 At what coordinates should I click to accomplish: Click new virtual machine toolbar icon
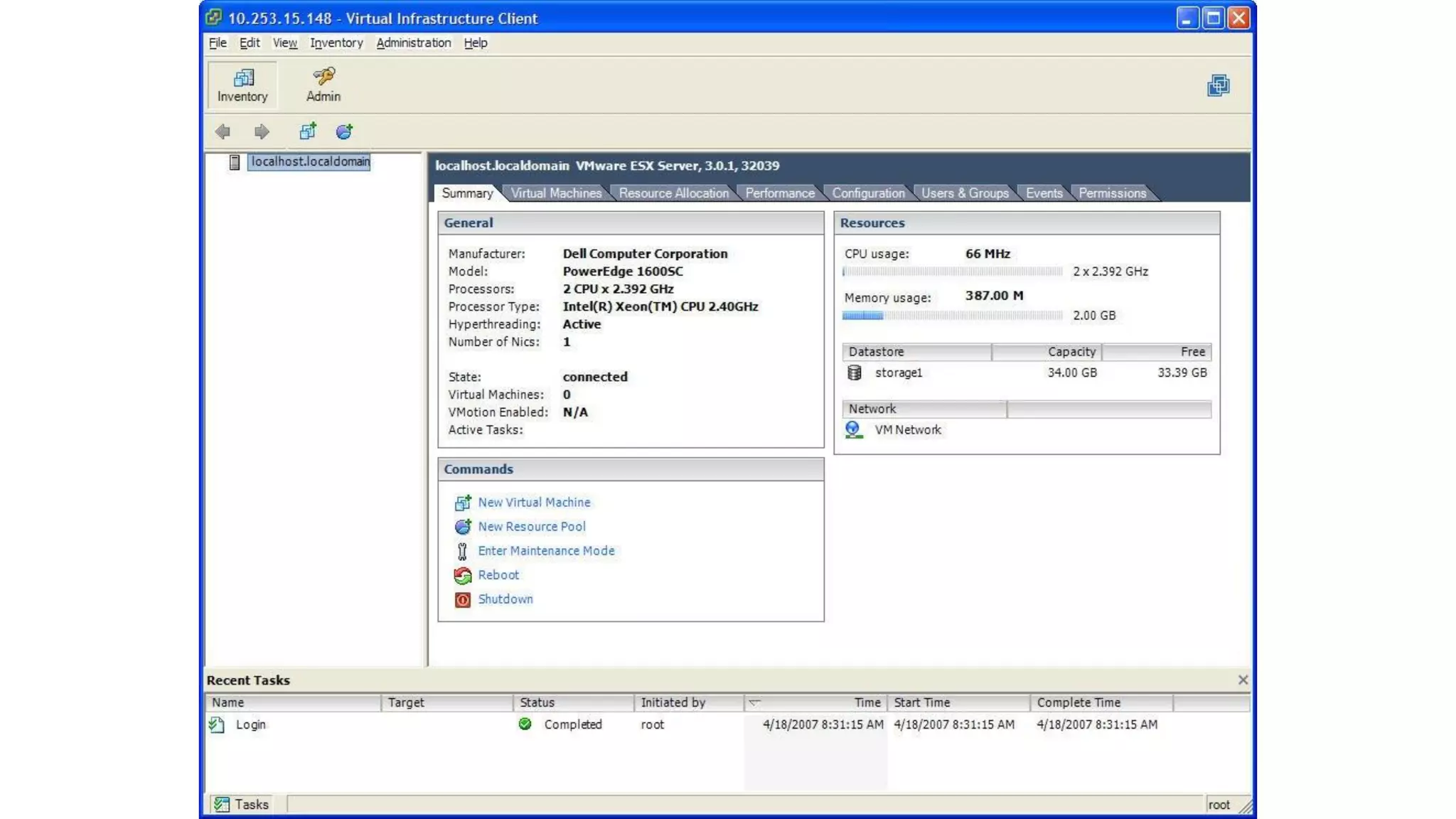tap(308, 132)
